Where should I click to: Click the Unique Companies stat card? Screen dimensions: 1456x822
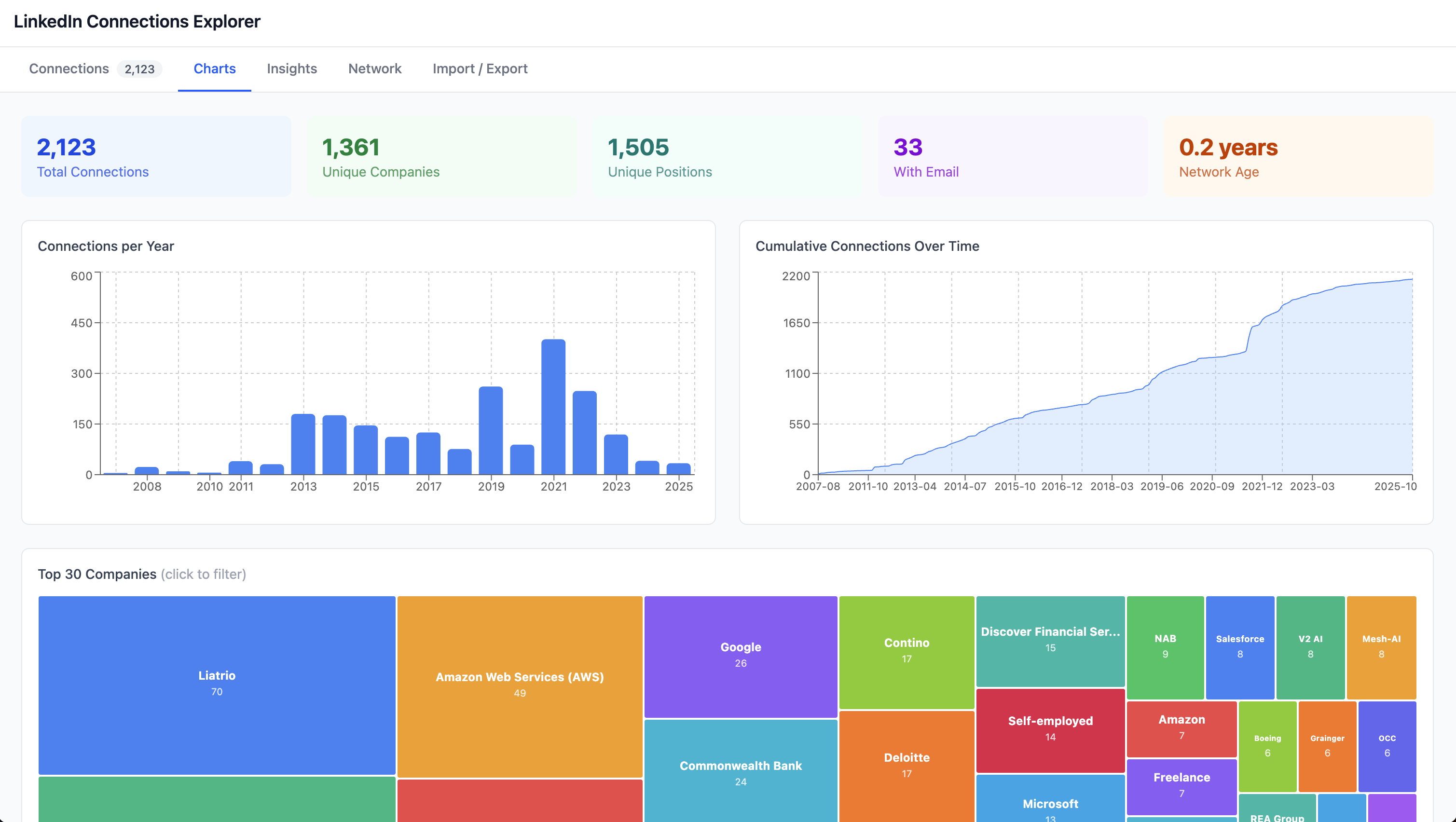[442, 157]
